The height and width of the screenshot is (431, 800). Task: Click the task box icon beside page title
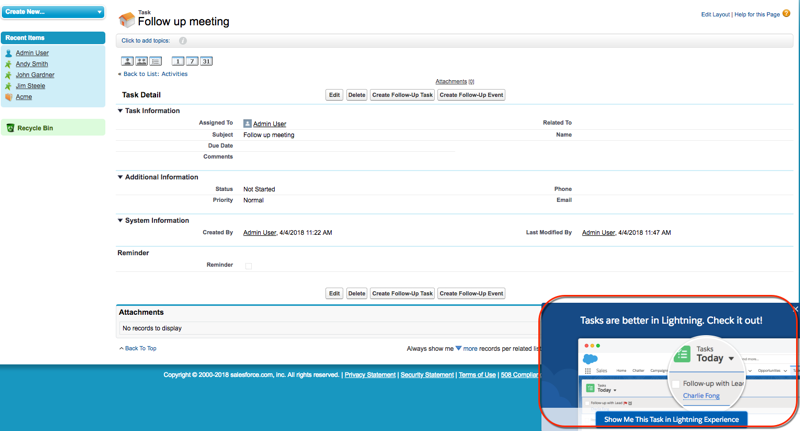coord(127,20)
